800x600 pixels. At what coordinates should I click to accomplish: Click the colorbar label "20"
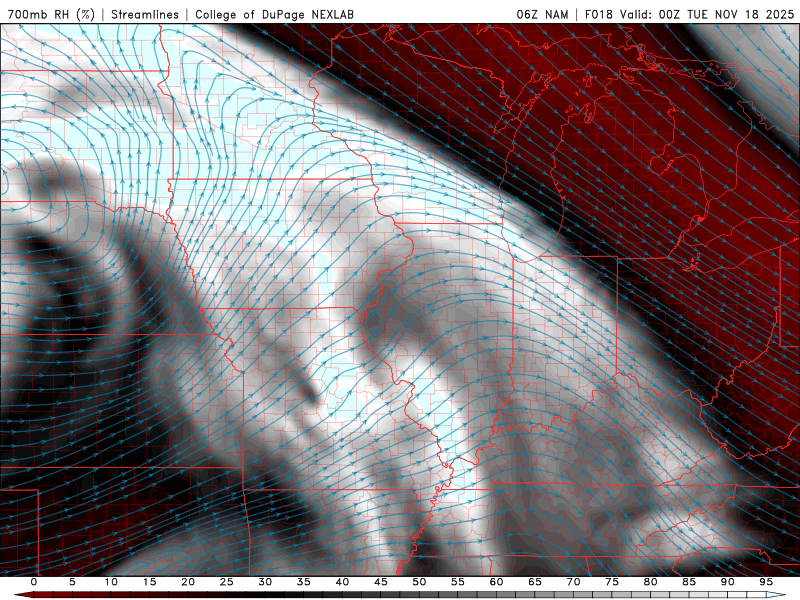(x=188, y=582)
